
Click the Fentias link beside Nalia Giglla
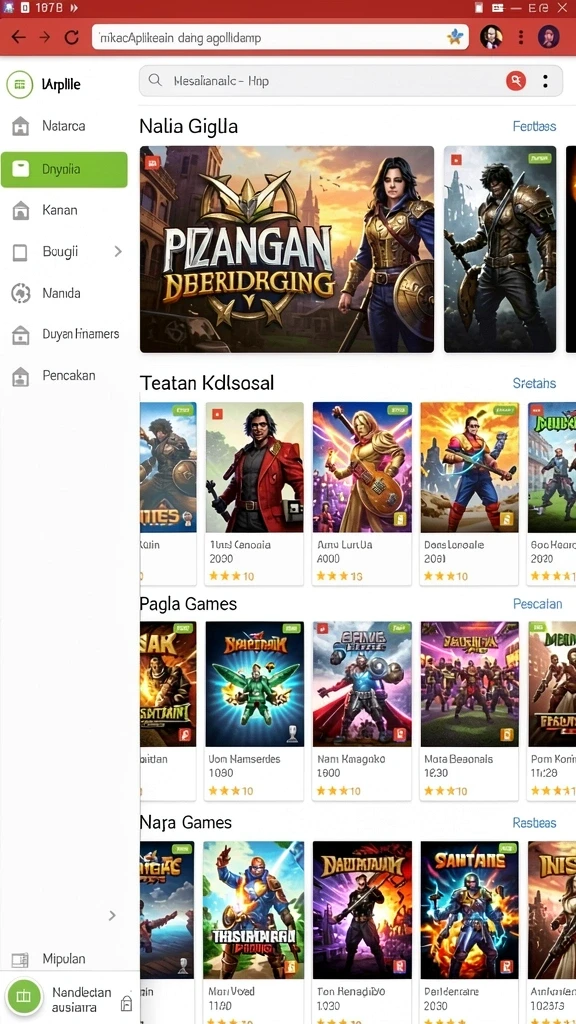point(534,126)
